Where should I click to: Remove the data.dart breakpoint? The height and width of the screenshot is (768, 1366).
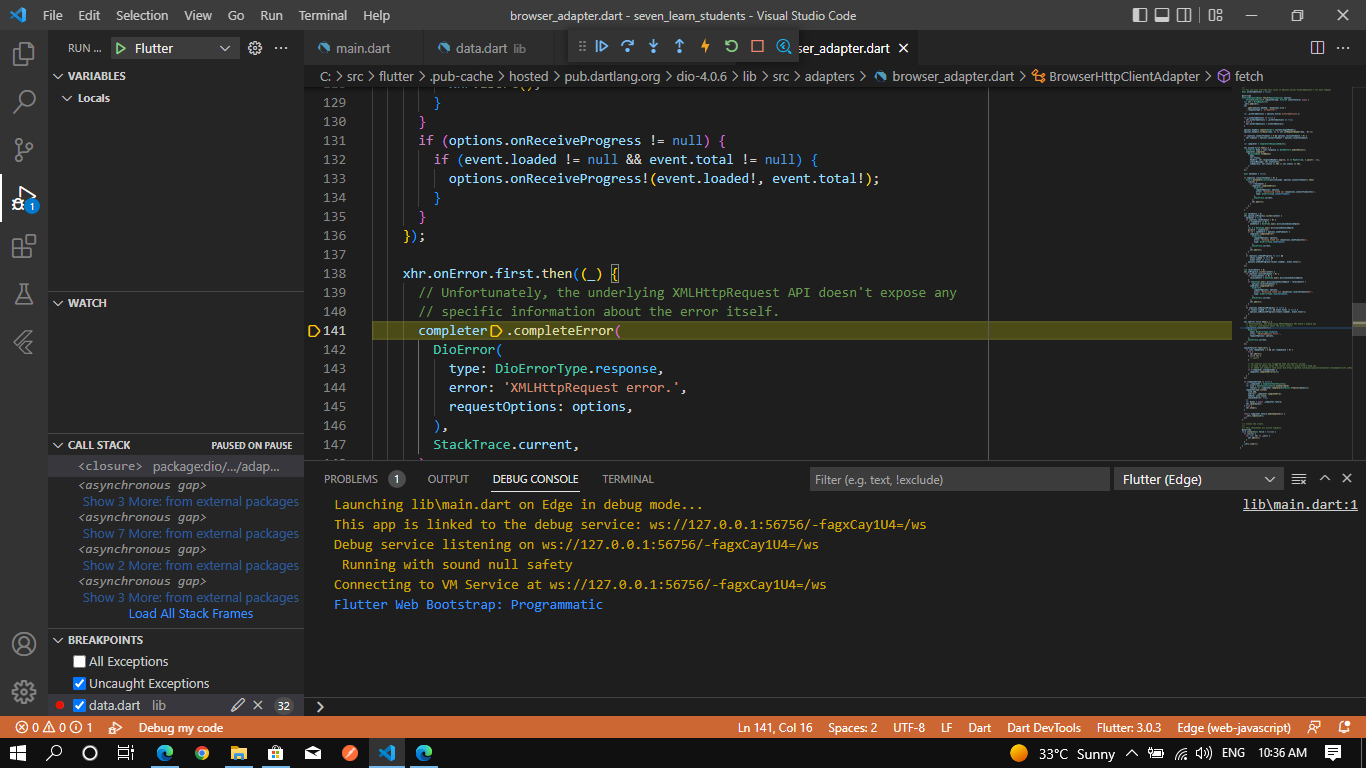[x=258, y=705]
